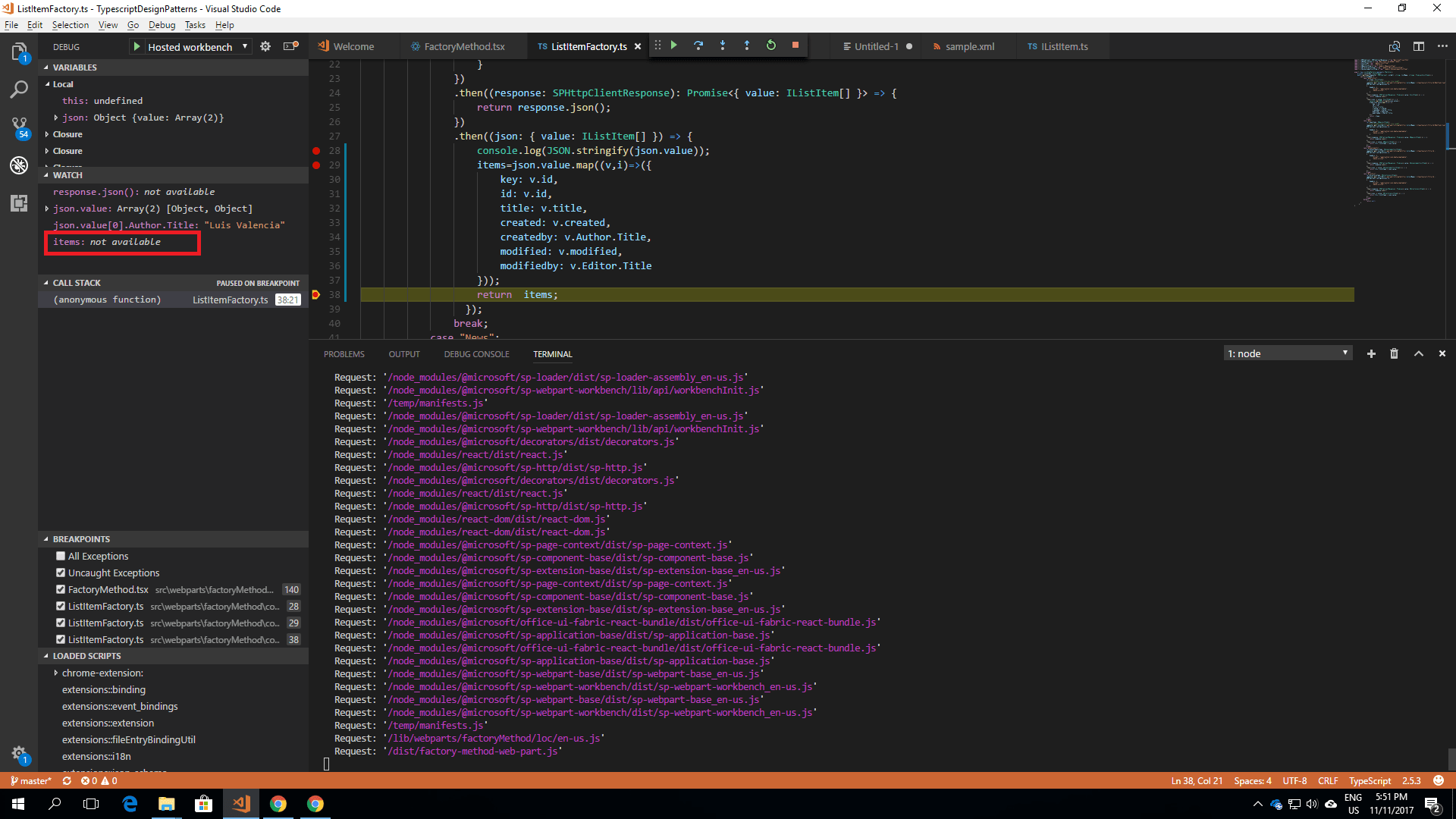Click Ln 38, Col 21 in the status bar

pyautogui.click(x=1197, y=780)
